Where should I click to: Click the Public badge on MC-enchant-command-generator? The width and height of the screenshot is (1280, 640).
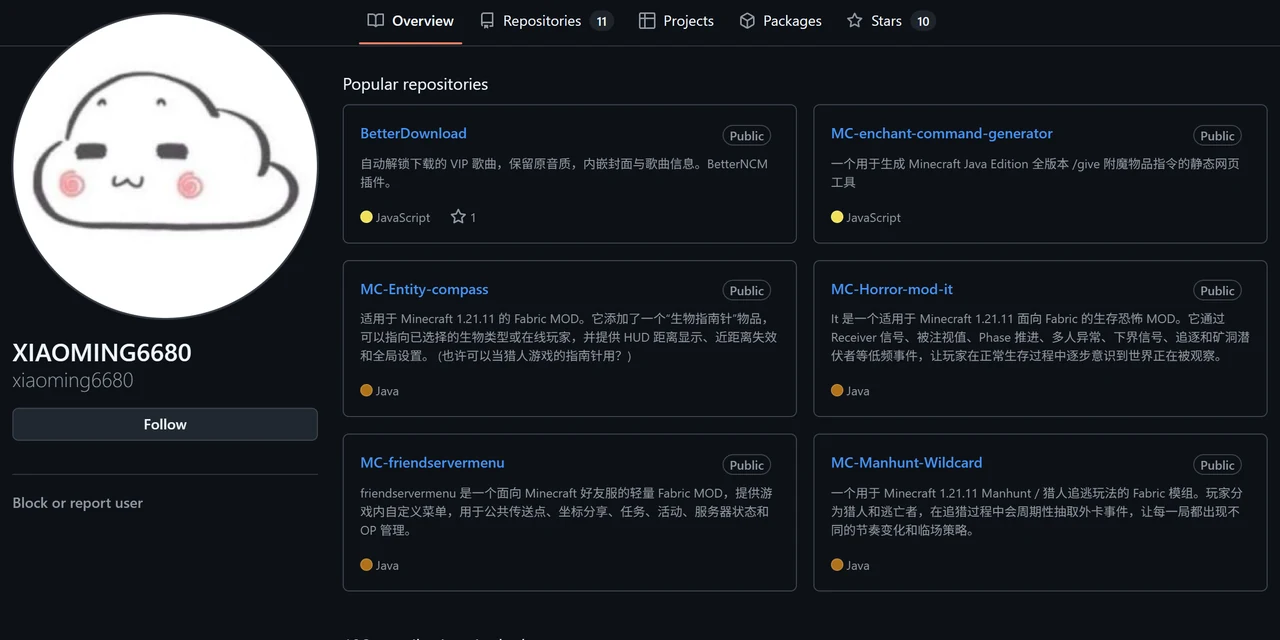pos(1217,136)
